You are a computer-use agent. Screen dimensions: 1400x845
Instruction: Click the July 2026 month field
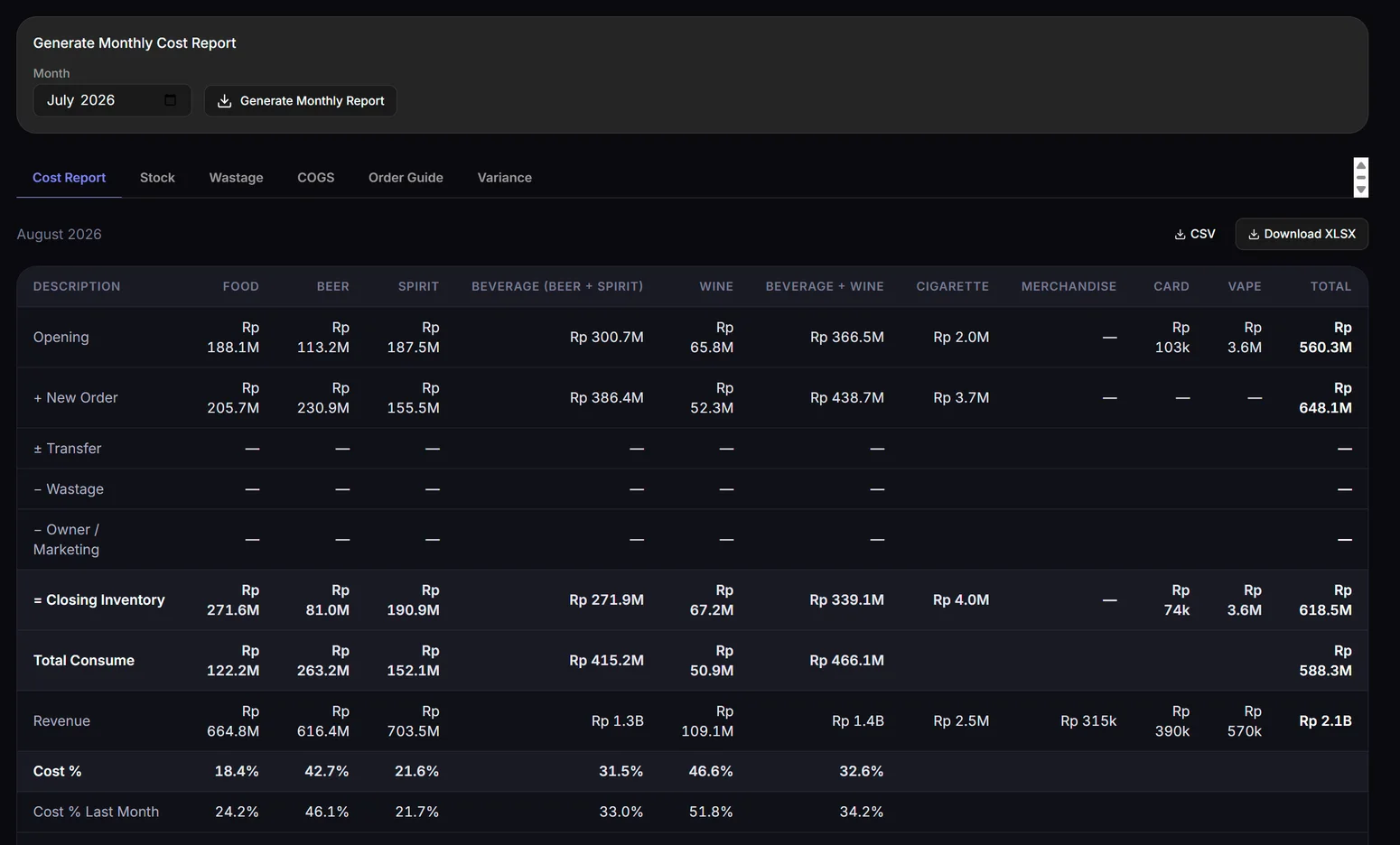112,100
